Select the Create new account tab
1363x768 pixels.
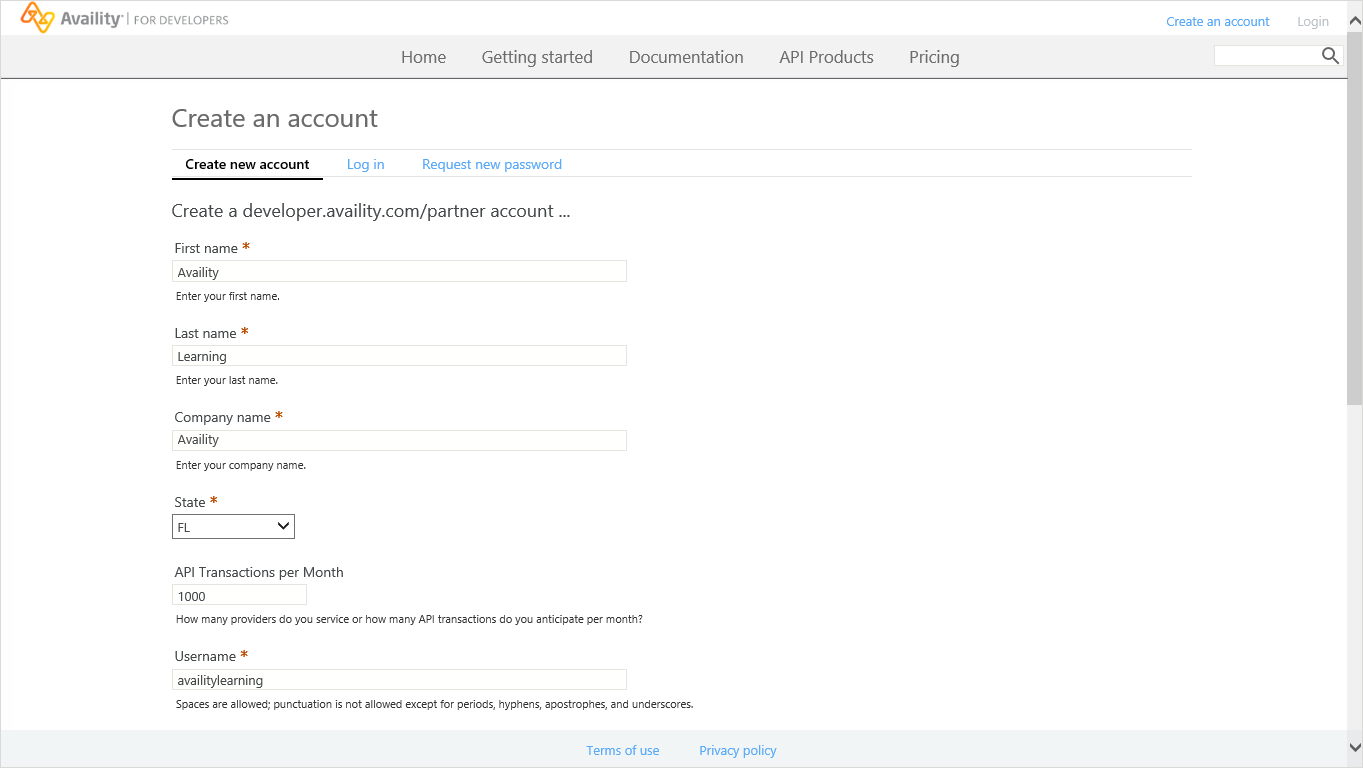(x=247, y=164)
